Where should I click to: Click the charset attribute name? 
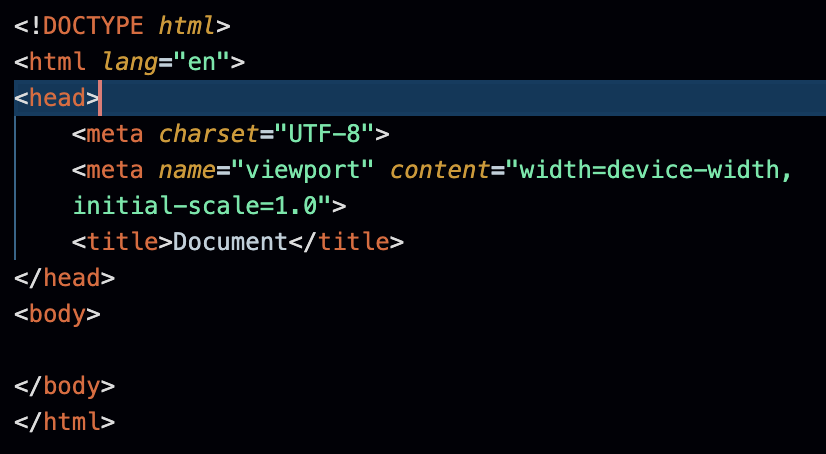click(209, 134)
